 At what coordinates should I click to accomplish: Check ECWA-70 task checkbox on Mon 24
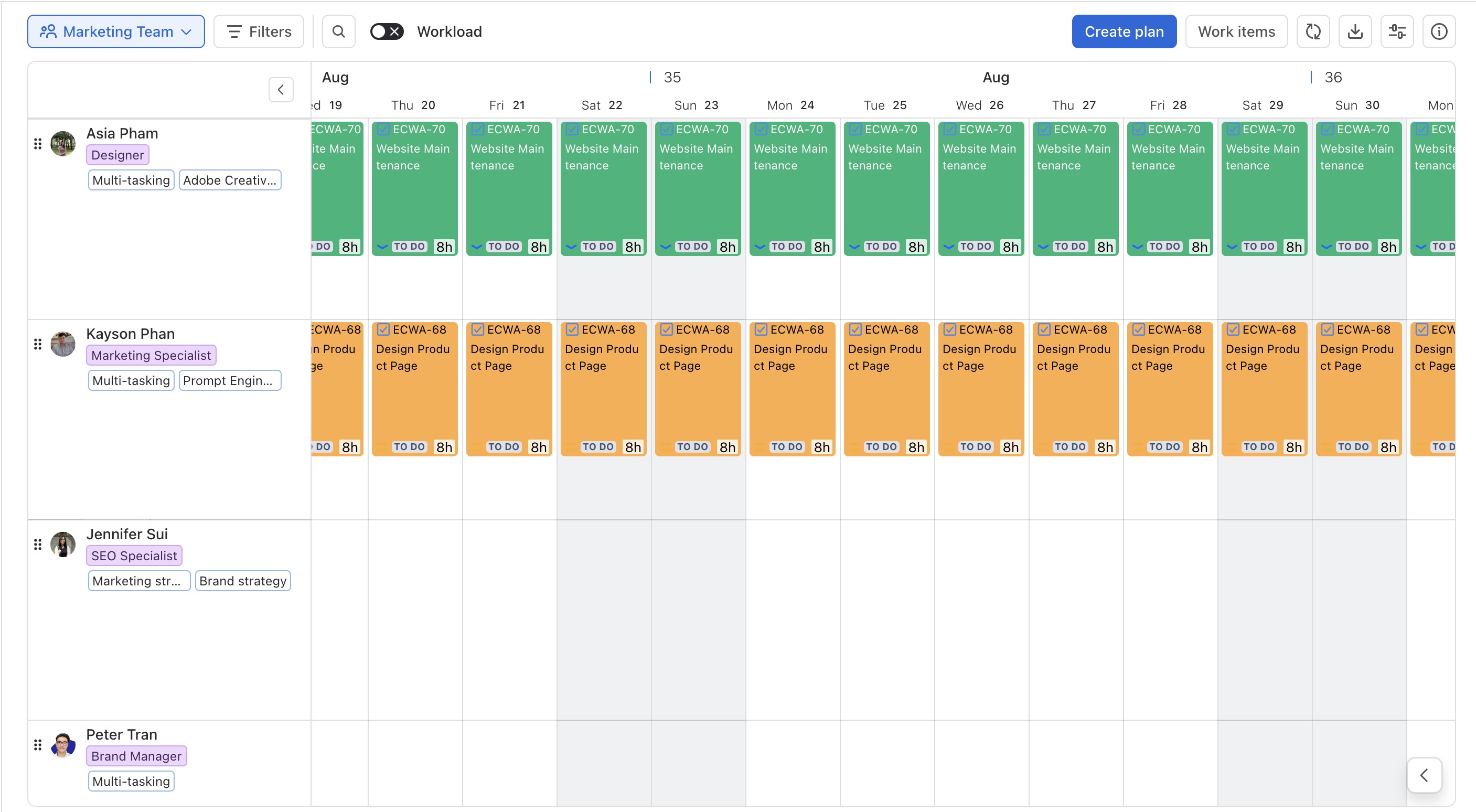pos(761,130)
